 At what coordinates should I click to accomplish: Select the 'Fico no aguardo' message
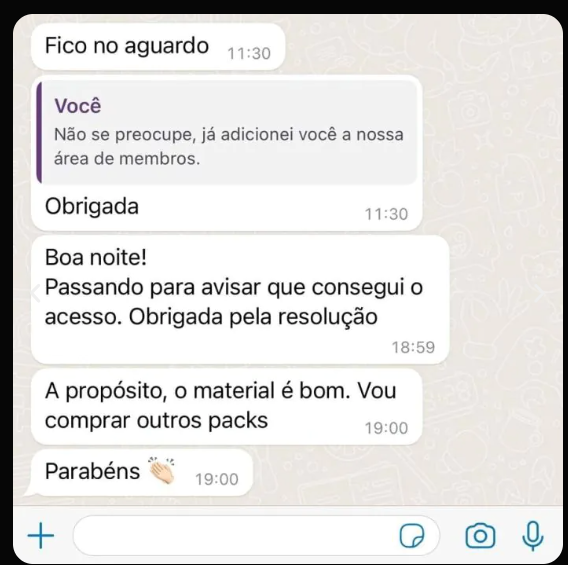tap(158, 46)
